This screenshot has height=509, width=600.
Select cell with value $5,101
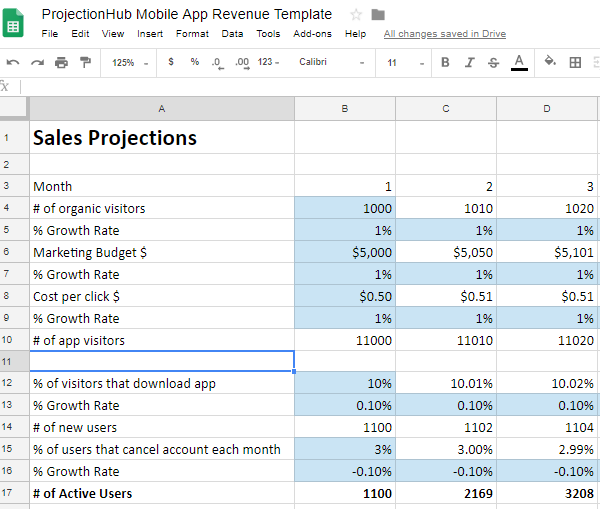point(547,252)
